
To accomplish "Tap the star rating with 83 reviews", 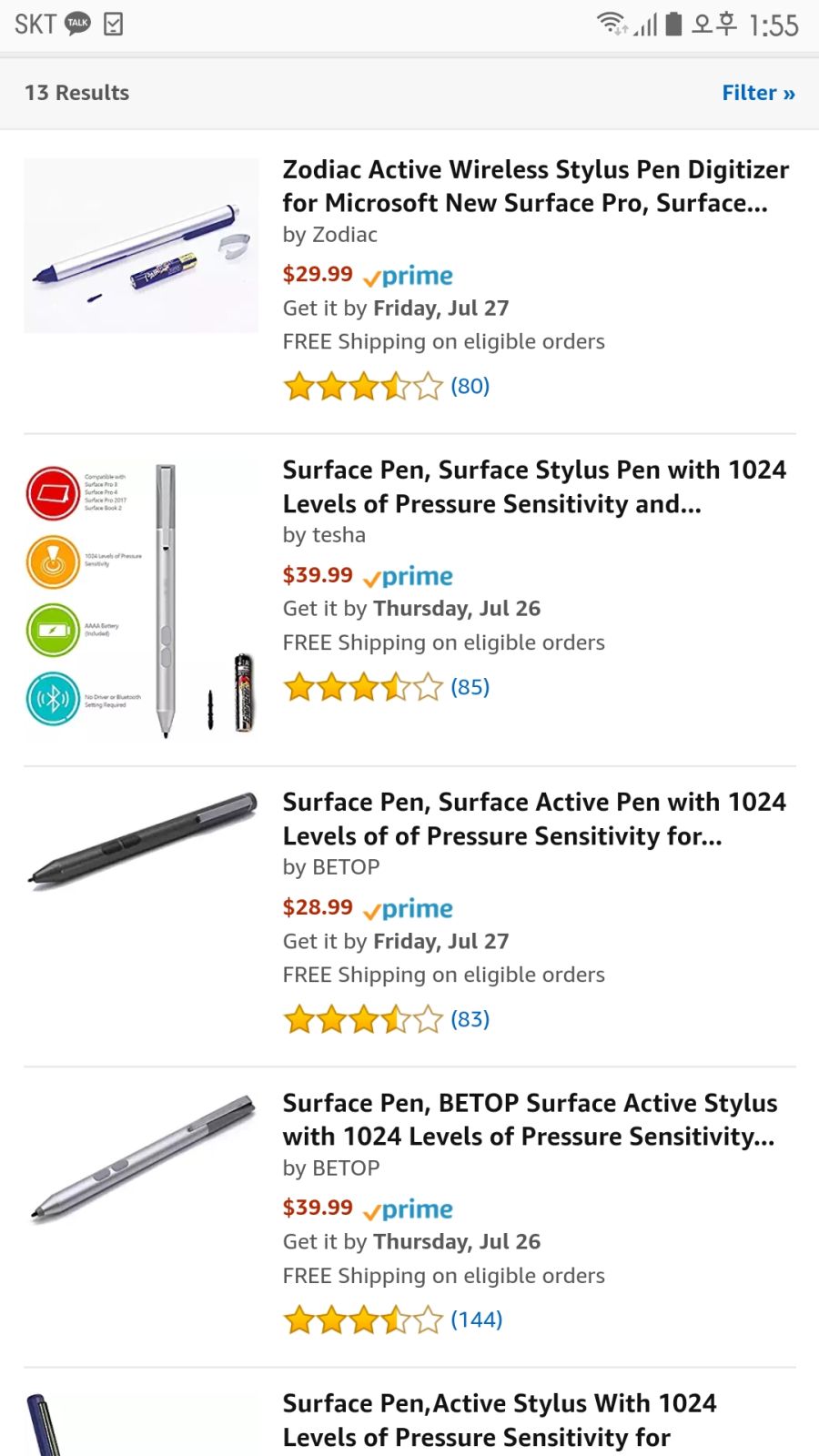I will click(363, 1019).
